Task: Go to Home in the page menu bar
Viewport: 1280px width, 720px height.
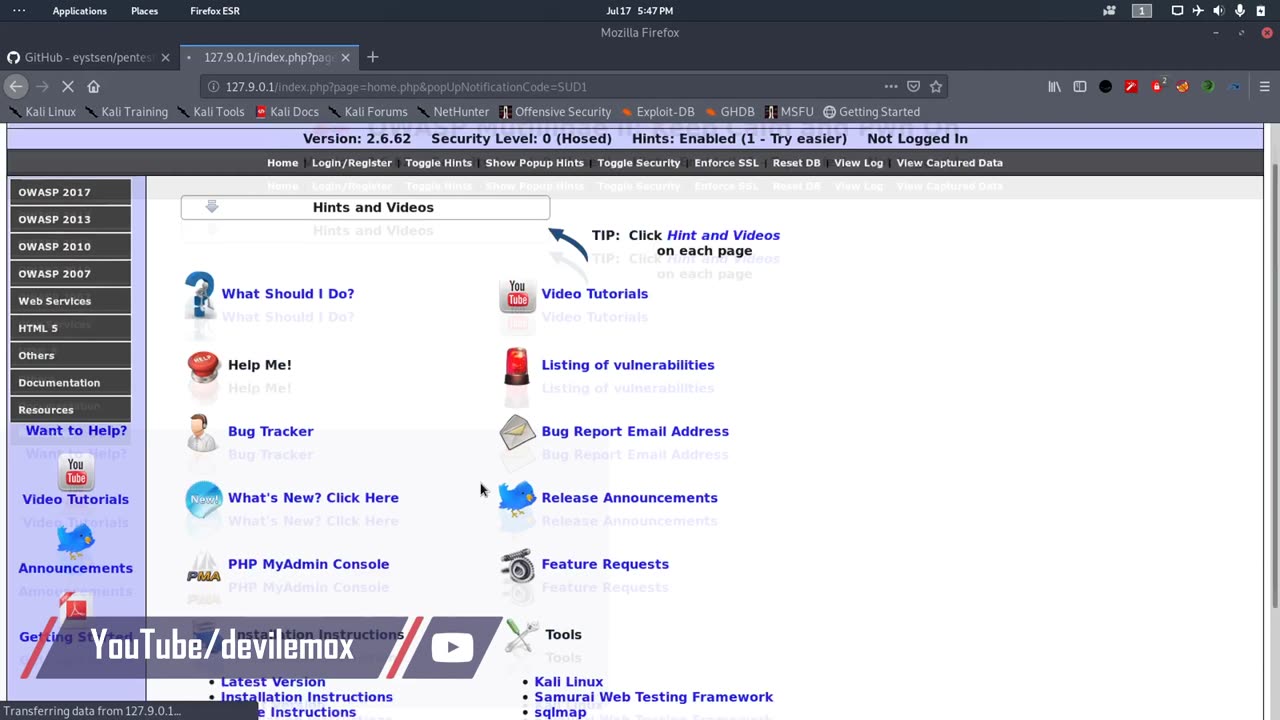Action: coord(282,163)
